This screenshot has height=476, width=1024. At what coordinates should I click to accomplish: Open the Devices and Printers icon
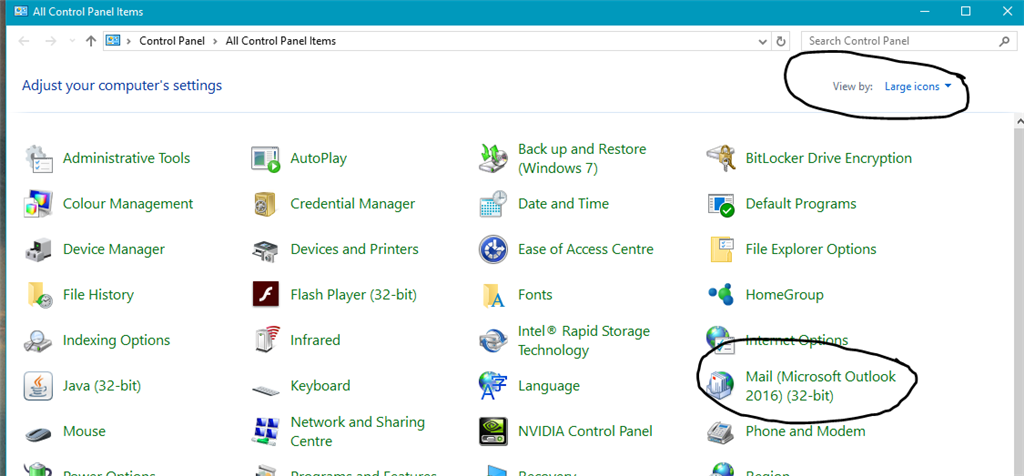[x=266, y=249]
